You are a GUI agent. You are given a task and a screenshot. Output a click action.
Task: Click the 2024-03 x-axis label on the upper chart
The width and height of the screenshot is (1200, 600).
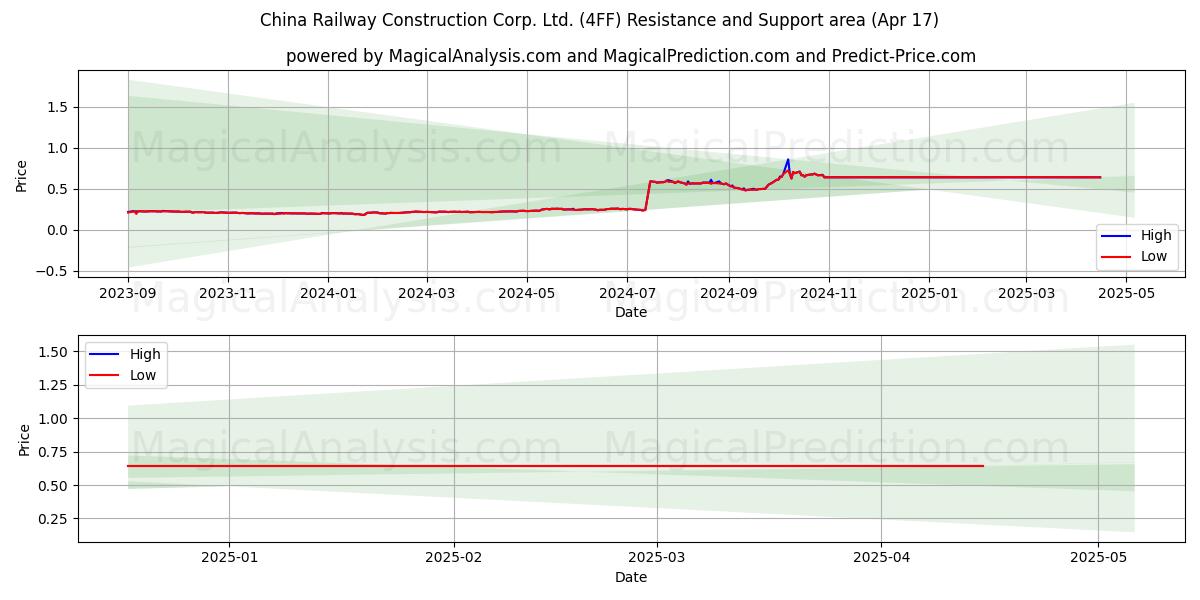coord(427,295)
